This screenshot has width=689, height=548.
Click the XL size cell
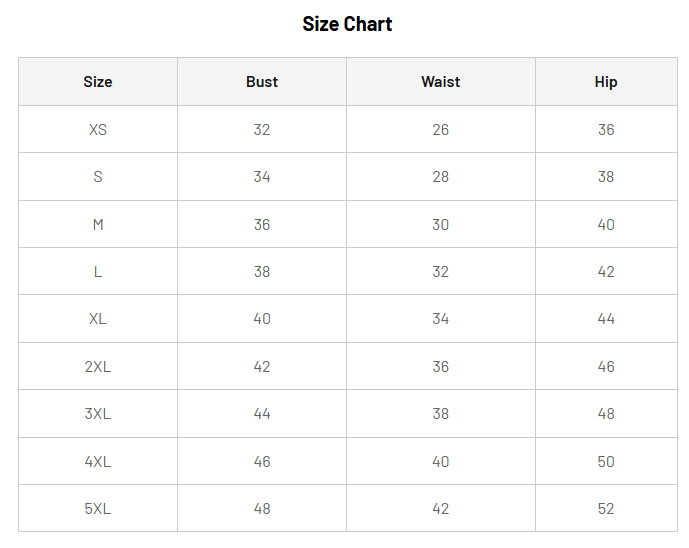click(98, 319)
